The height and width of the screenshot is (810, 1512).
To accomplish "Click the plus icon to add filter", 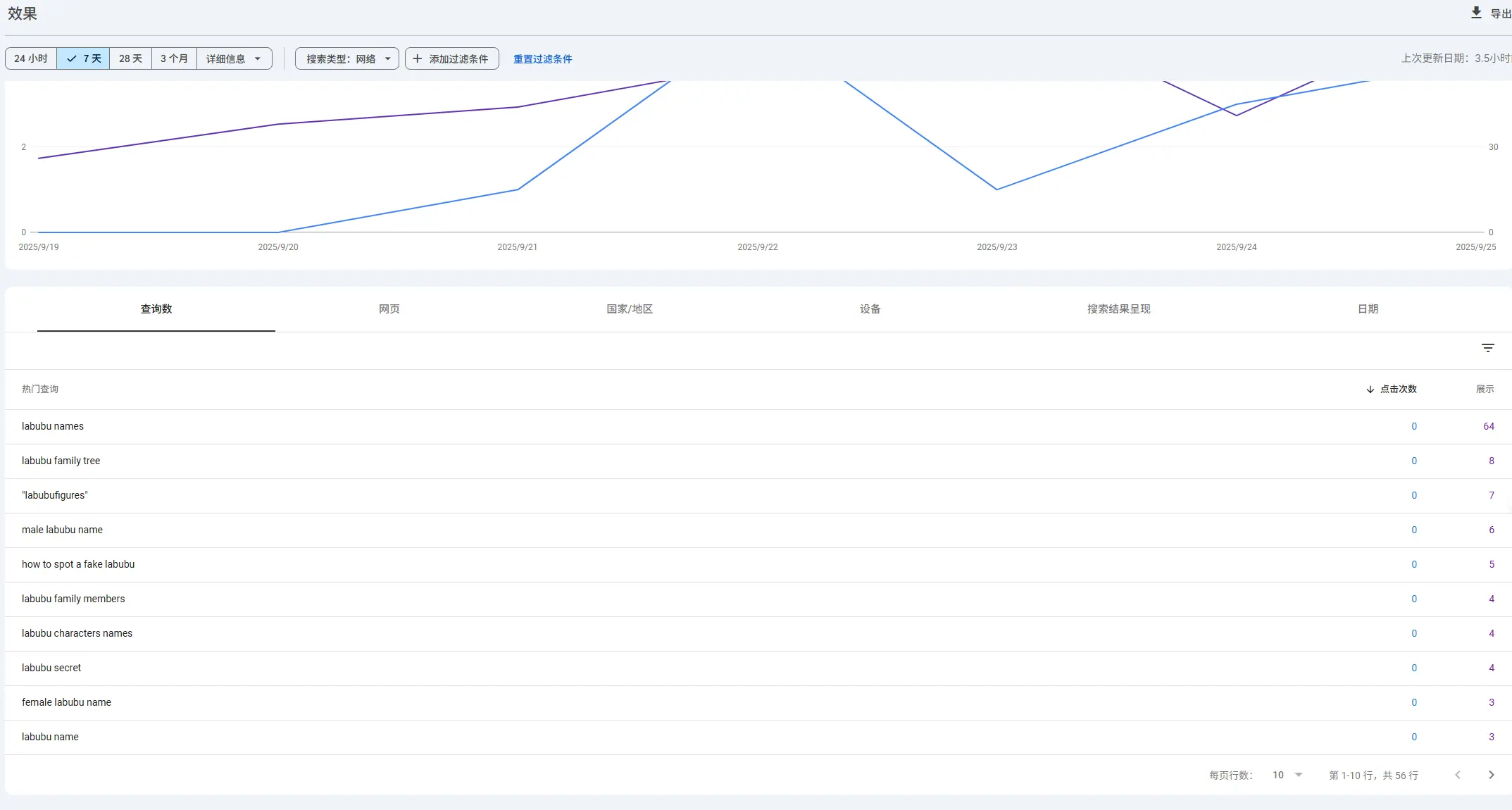I will [418, 58].
